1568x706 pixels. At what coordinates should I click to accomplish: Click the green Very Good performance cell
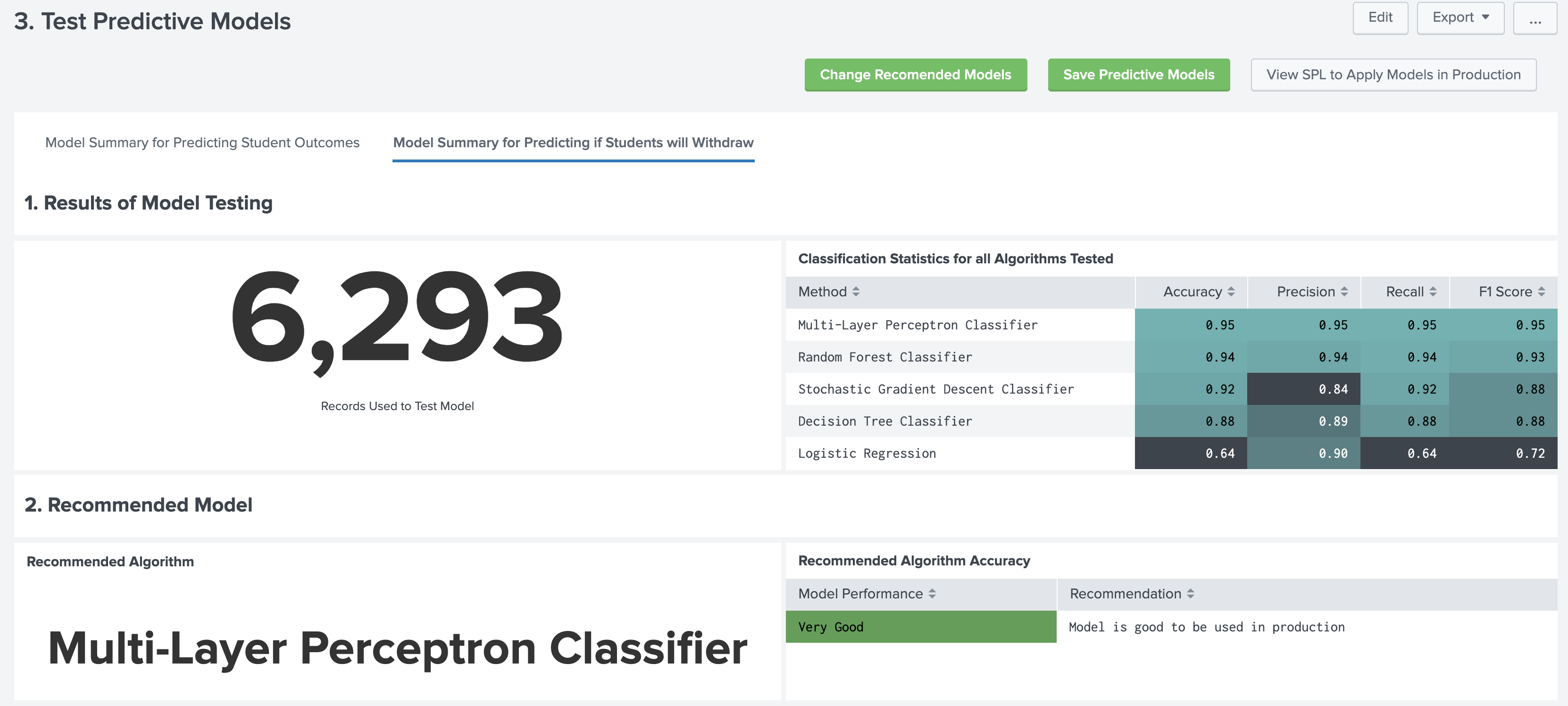point(920,627)
